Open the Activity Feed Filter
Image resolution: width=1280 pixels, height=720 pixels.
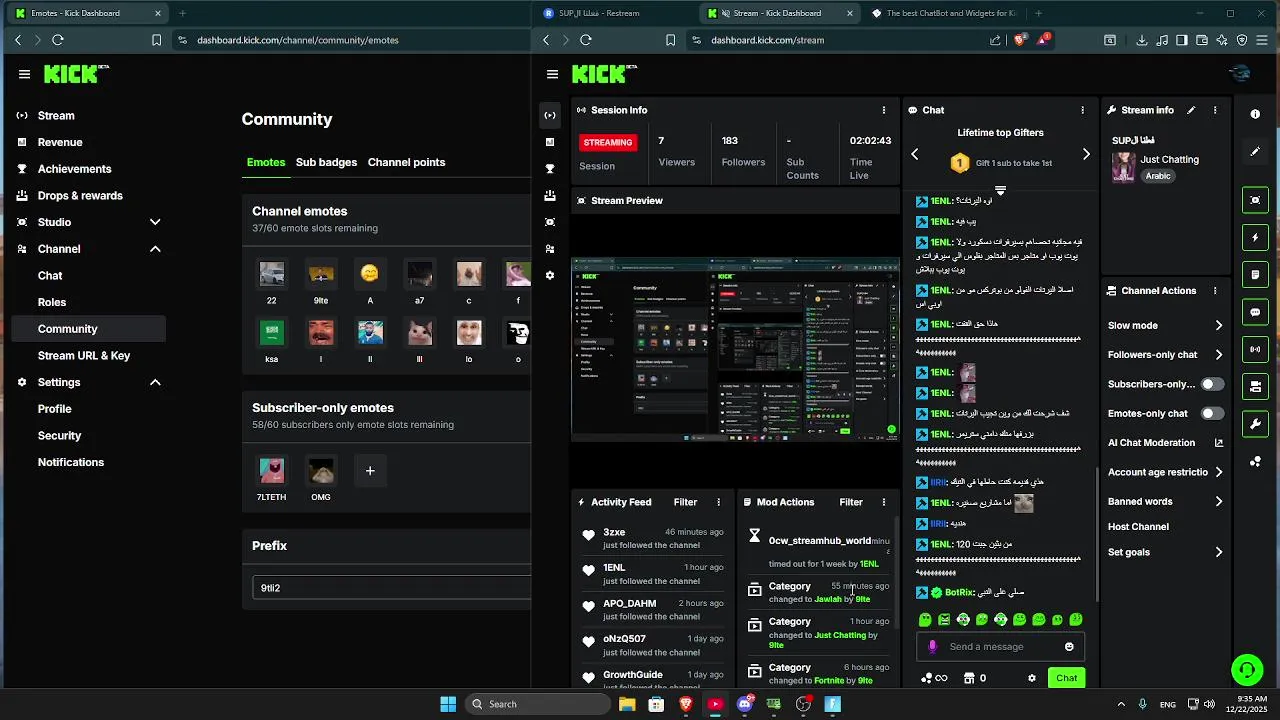coord(685,502)
